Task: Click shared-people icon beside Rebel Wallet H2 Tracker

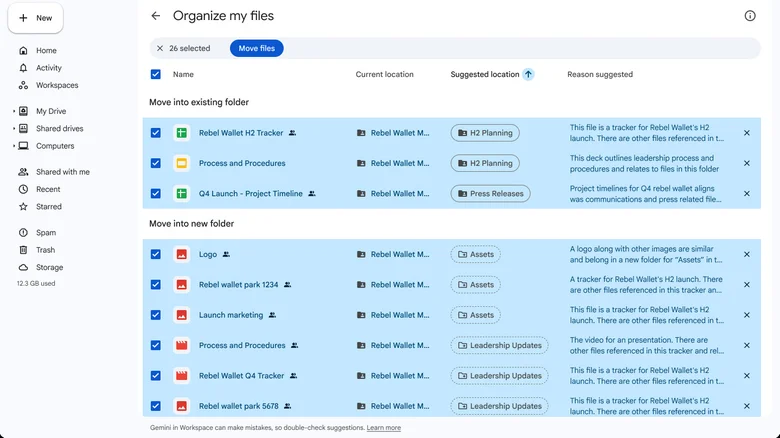Action: pyautogui.click(x=292, y=133)
